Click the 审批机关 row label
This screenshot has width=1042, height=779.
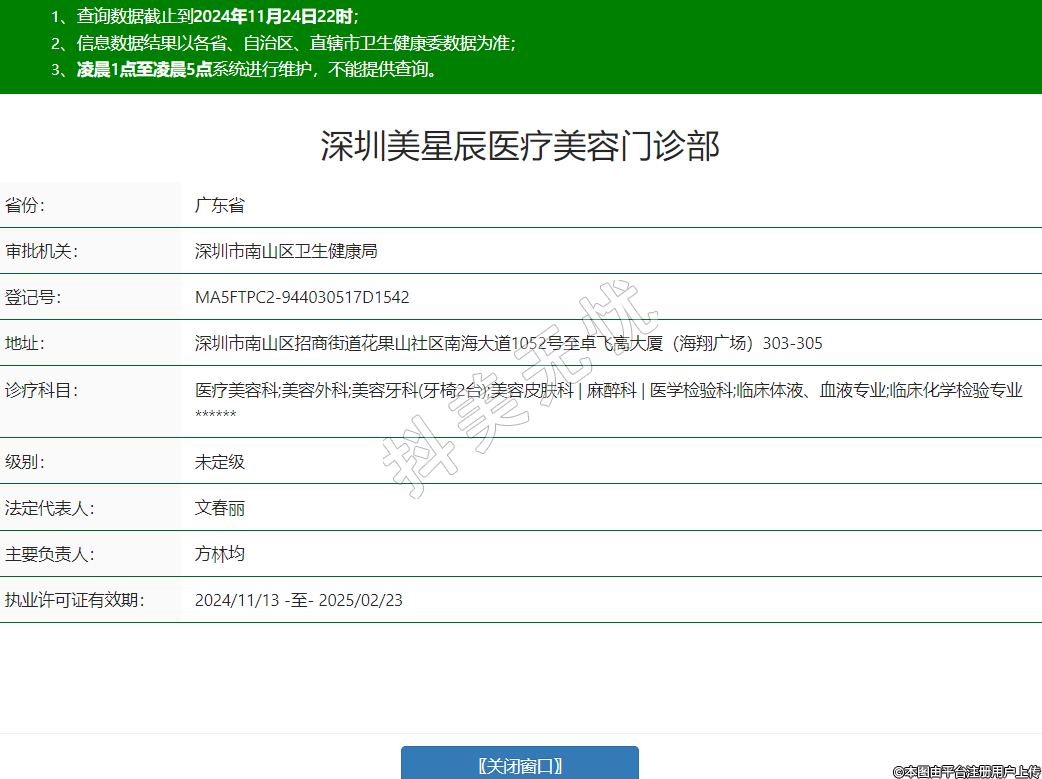41,251
